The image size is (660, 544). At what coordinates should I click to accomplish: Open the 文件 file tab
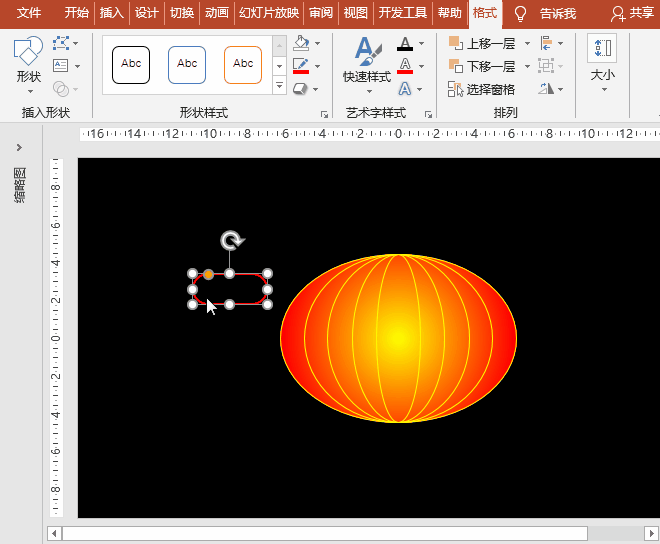[x=29, y=13]
